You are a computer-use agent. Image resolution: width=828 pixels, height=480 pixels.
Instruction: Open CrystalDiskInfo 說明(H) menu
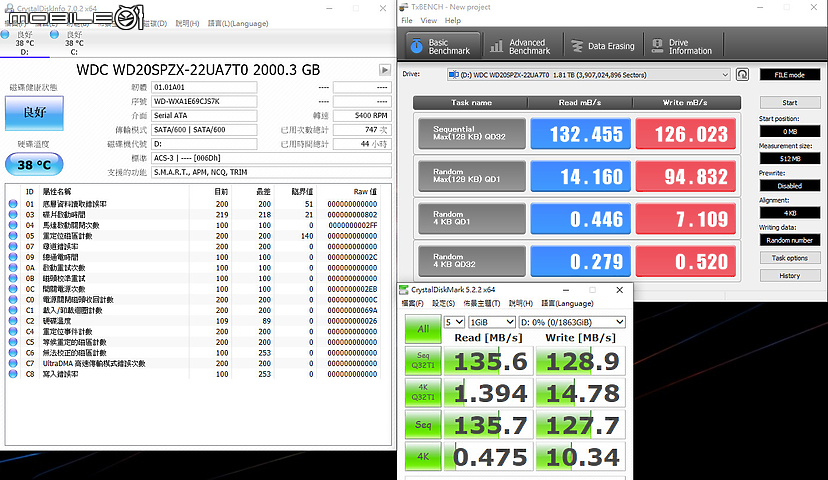(x=187, y=24)
